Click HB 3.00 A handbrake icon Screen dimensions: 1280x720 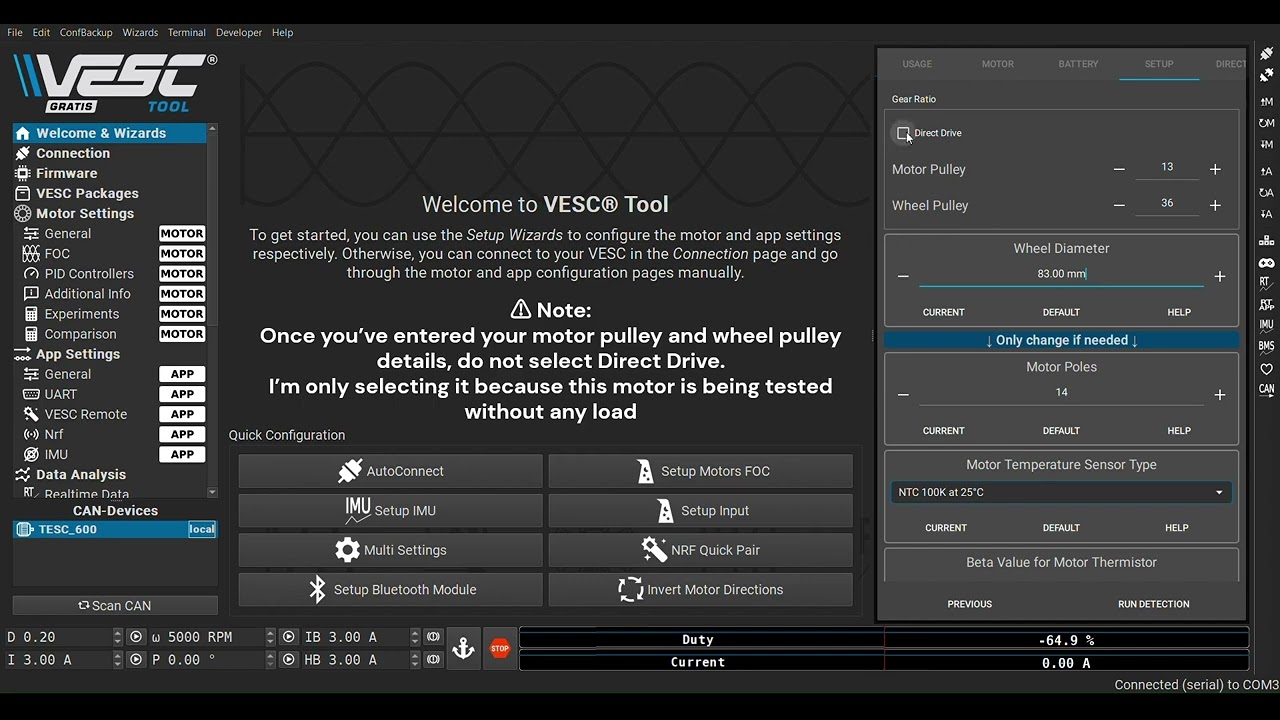pos(433,660)
